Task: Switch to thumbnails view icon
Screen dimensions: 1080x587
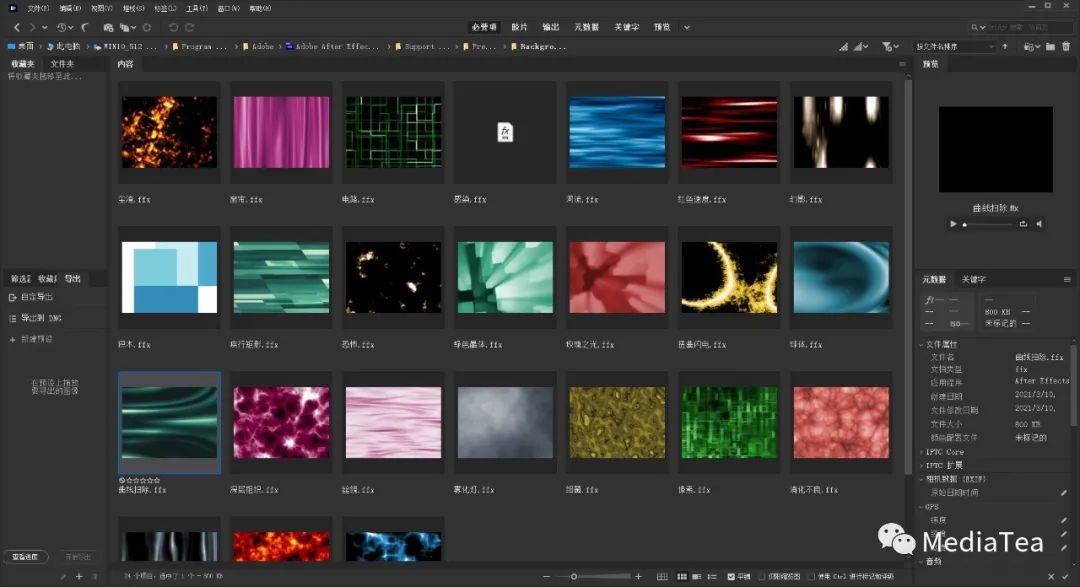Action: (x=682, y=577)
